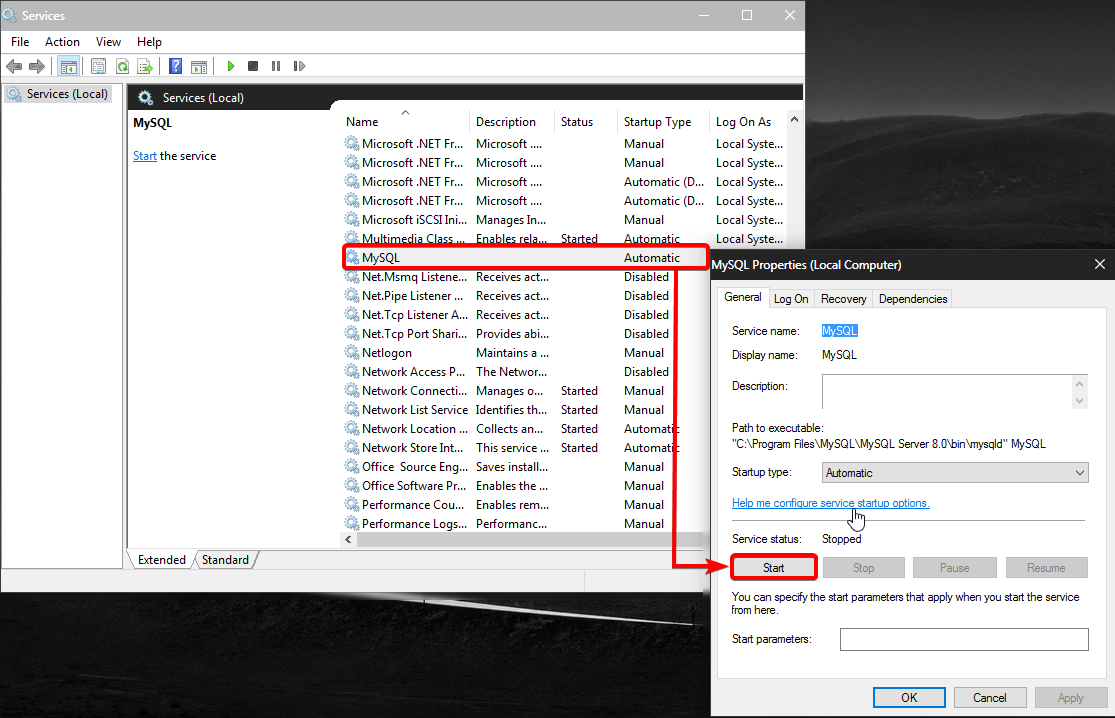Switch to the Log On tab
Image resolution: width=1115 pixels, height=718 pixels.
[x=791, y=299]
